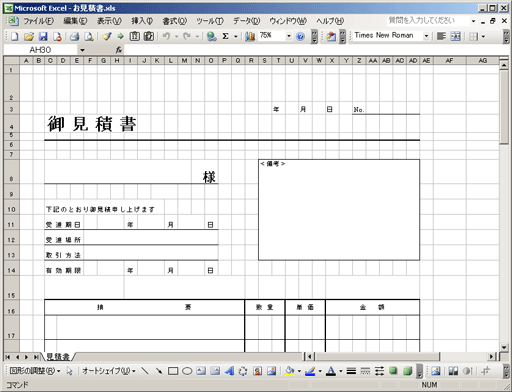
Task: Click the 図形の調整 Draw button
Action: 35,371
